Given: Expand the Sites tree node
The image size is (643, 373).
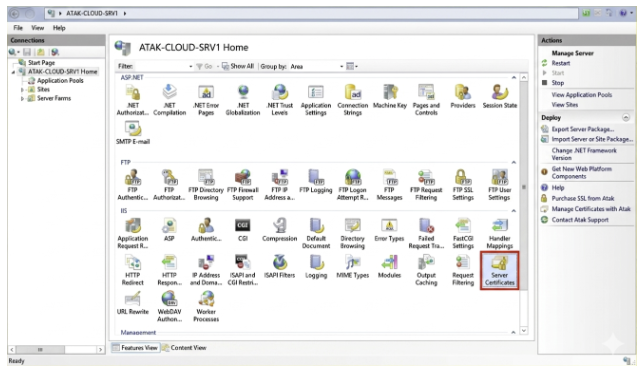Looking at the screenshot, I should (22, 89).
